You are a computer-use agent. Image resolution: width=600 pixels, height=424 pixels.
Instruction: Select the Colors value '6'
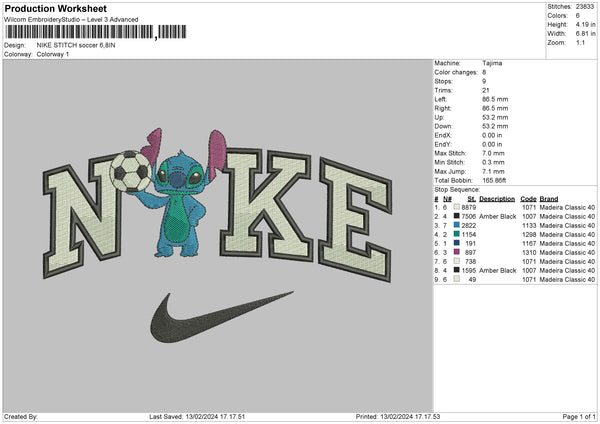[577, 16]
